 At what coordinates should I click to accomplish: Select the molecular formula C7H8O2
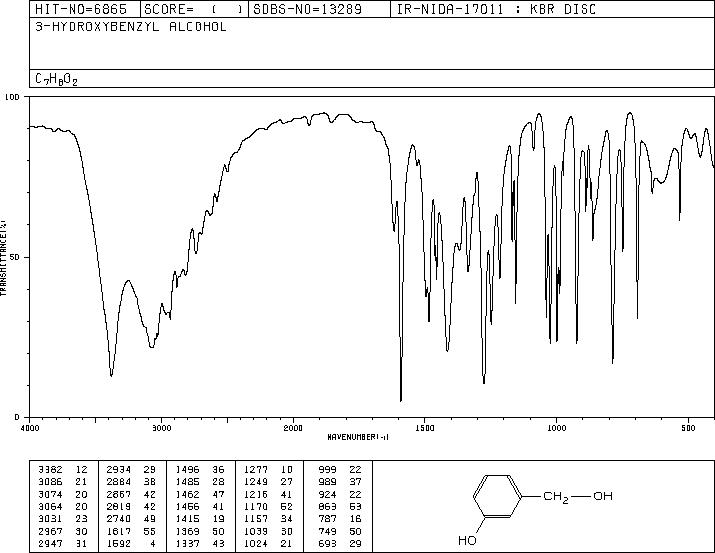56,79
